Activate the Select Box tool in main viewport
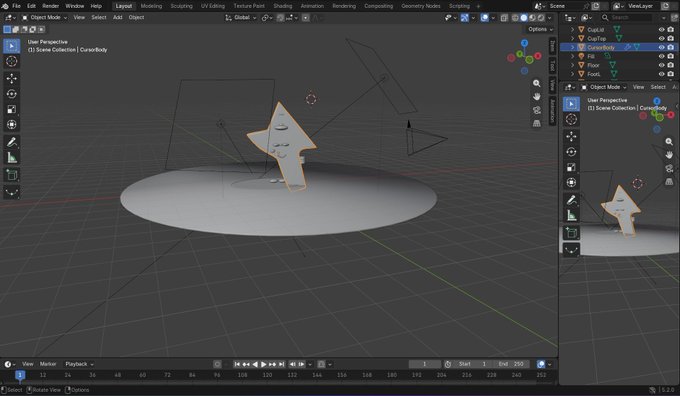 pos(12,46)
